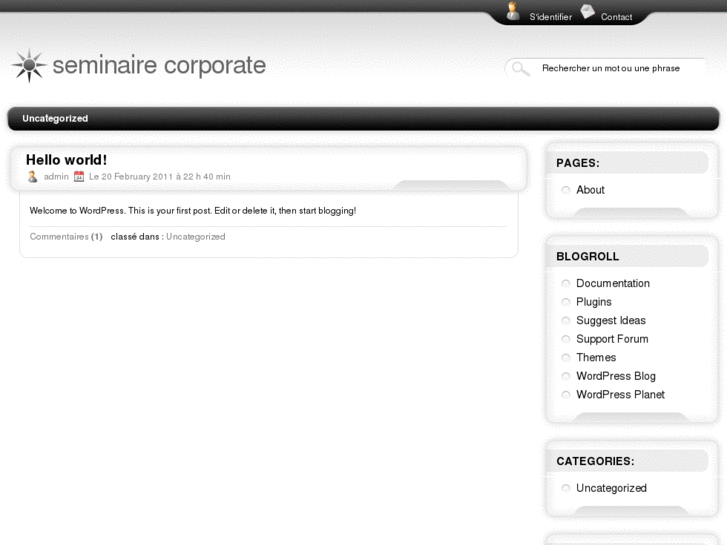The width and height of the screenshot is (727, 545).
Task: Click the user icon beside S'identifier
Action: pos(512,11)
